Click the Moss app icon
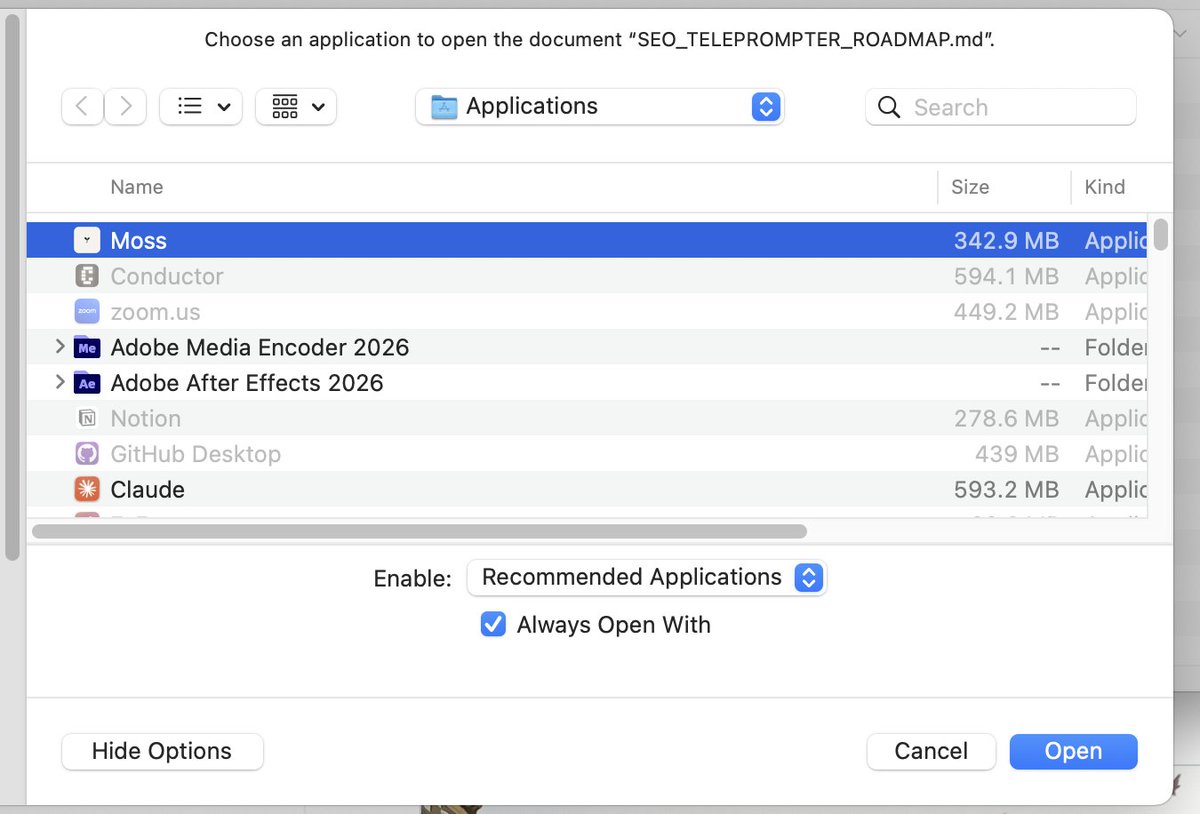 [87, 240]
